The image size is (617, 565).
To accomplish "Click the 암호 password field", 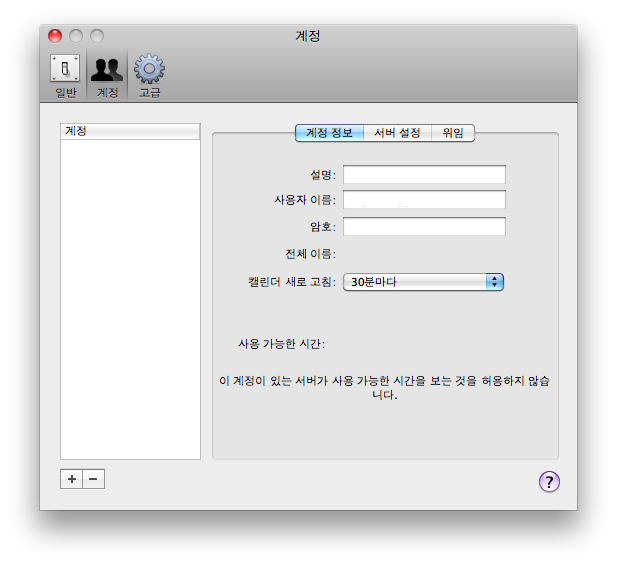I will 424,226.
